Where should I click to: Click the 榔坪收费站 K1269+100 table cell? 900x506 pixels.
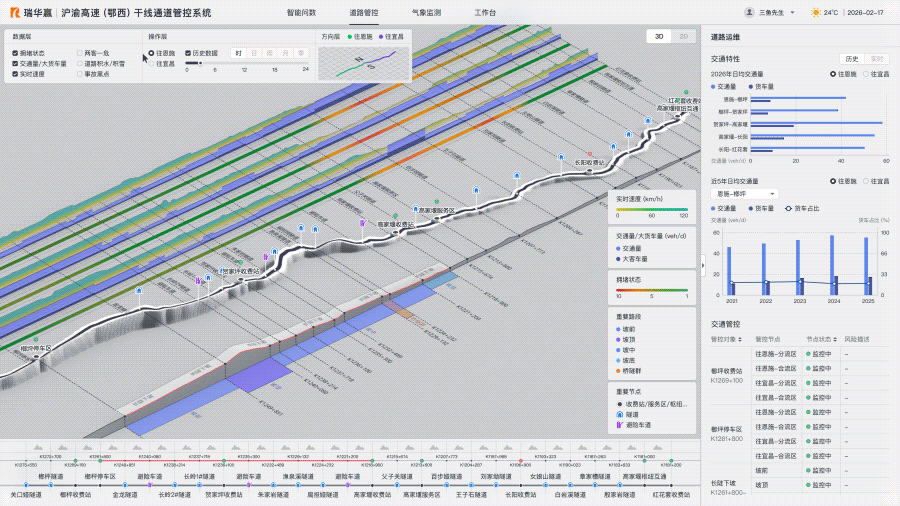[x=727, y=376]
